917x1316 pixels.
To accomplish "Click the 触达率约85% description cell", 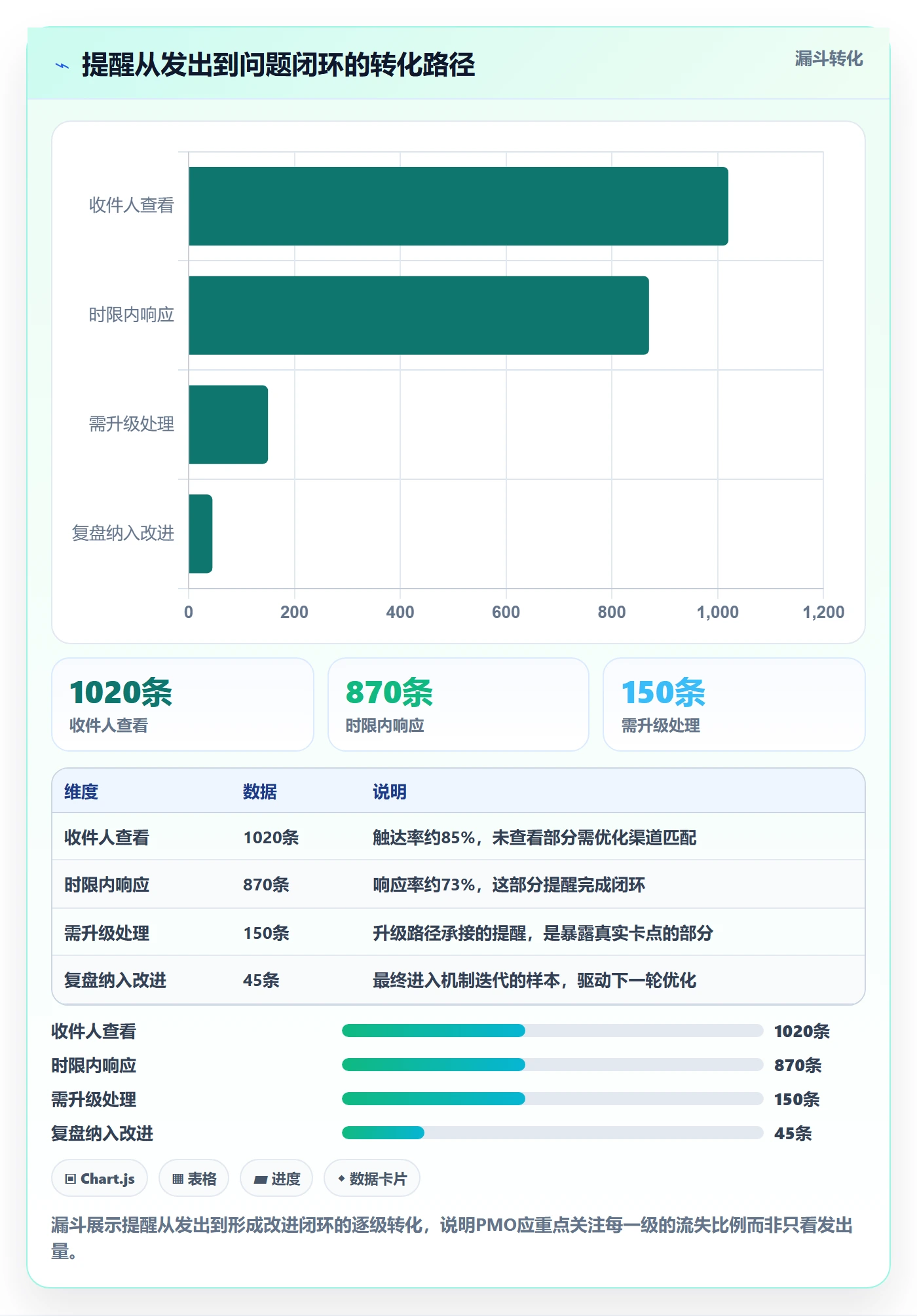I will pos(534,837).
